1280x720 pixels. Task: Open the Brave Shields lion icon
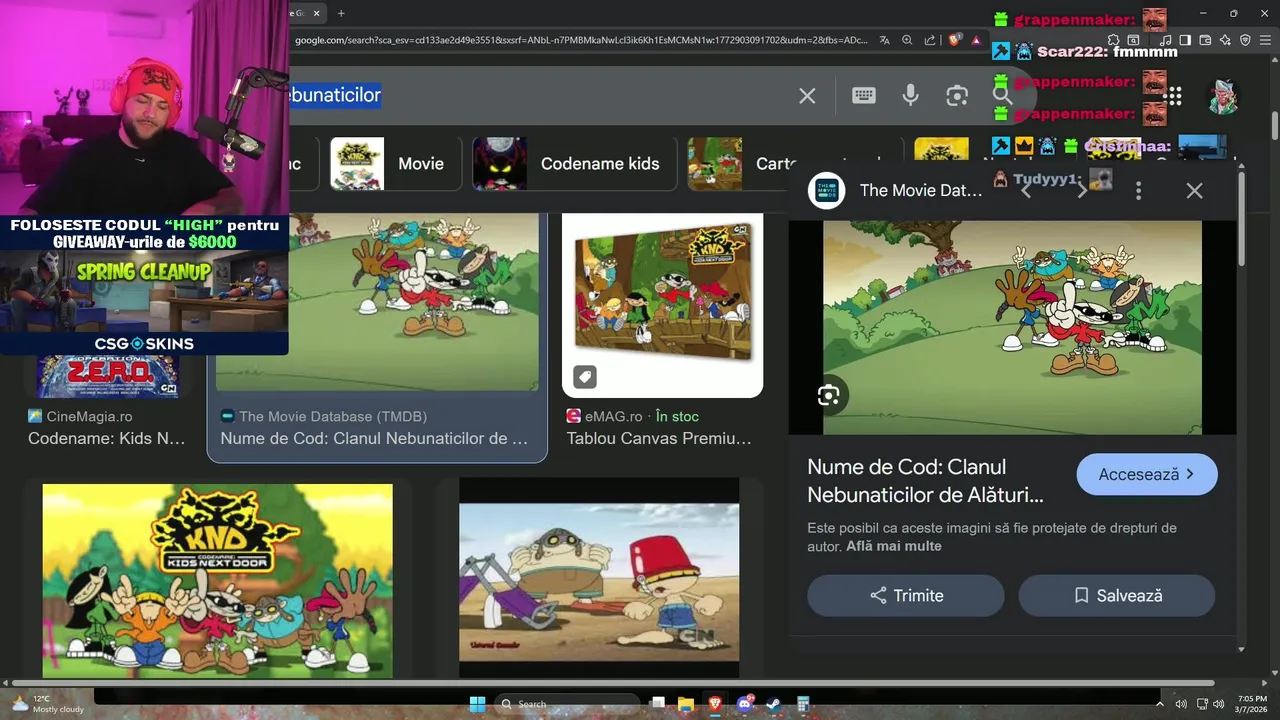click(954, 40)
